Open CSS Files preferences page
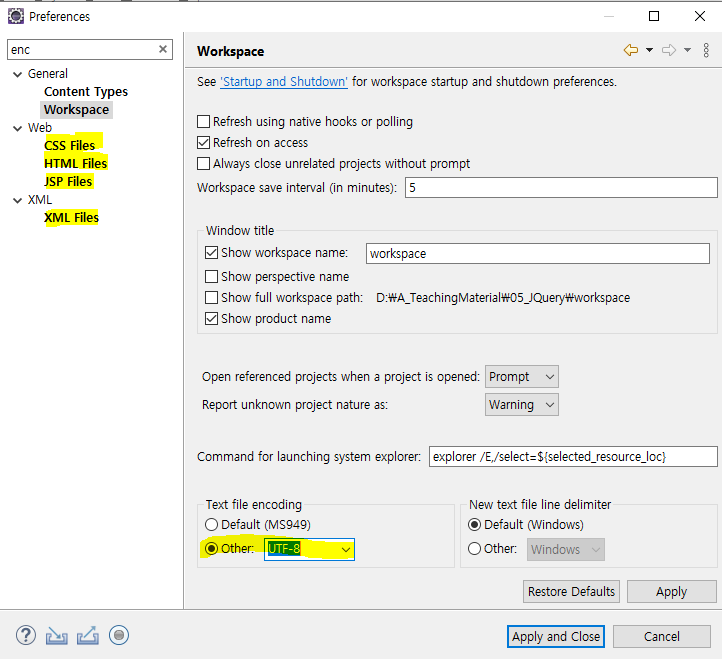Image resolution: width=722 pixels, height=659 pixels. (x=70, y=146)
